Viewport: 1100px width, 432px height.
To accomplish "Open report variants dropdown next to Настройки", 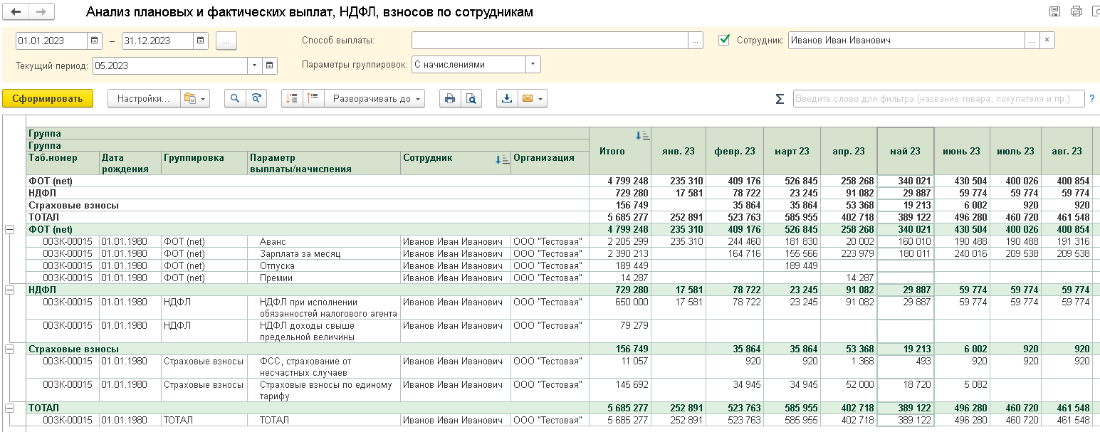I will coord(195,99).
